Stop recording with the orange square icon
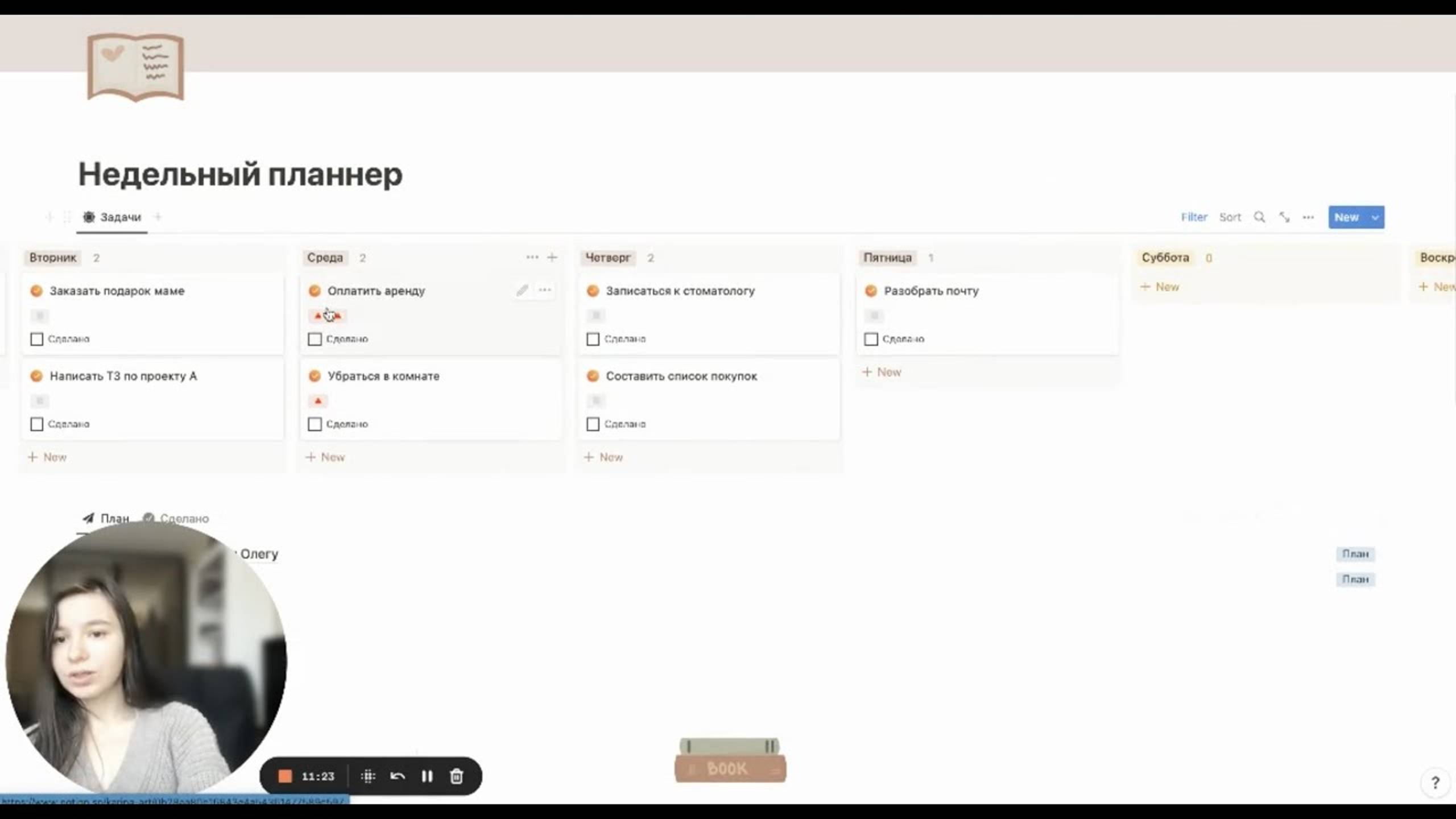Viewport: 1456px width, 819px height. pyautogui.click(x=284, y=776)
